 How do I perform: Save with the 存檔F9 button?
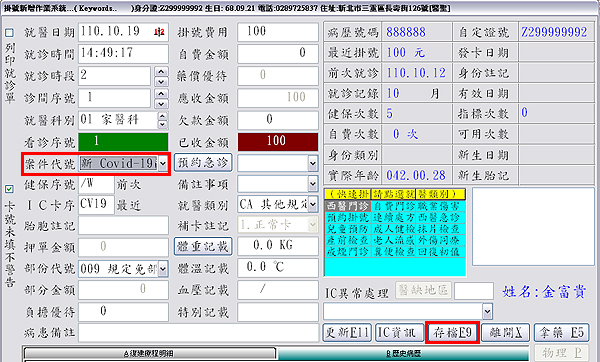coord(452,333)
